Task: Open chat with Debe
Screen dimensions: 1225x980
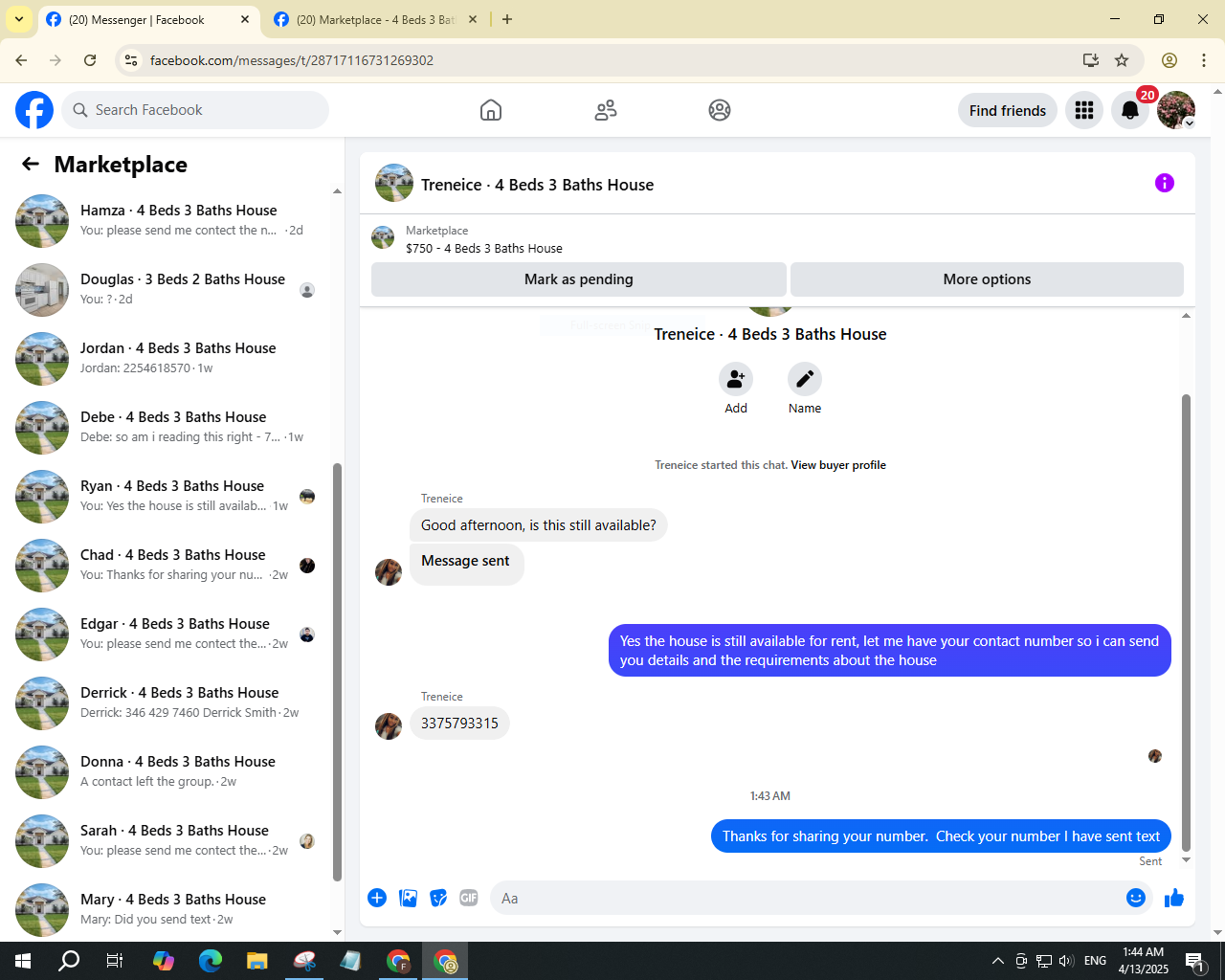Action: click(x=172, y=428)
